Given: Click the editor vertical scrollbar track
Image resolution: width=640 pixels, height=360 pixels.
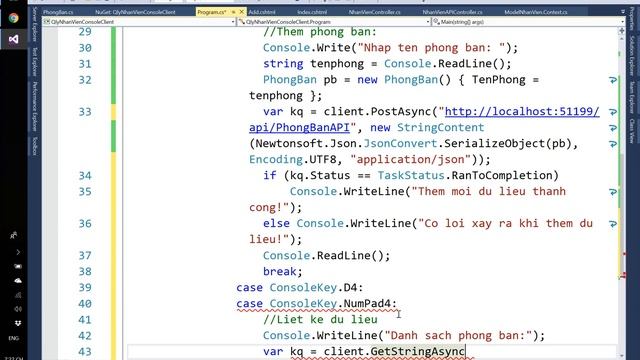Looking at the screenshot, I should click(622, 196).
